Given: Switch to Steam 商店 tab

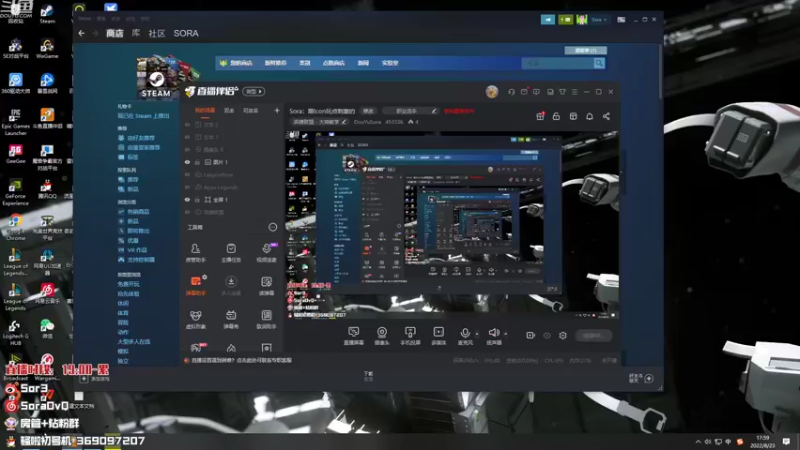Looking at the screenshot, I should tap(115, 33).
